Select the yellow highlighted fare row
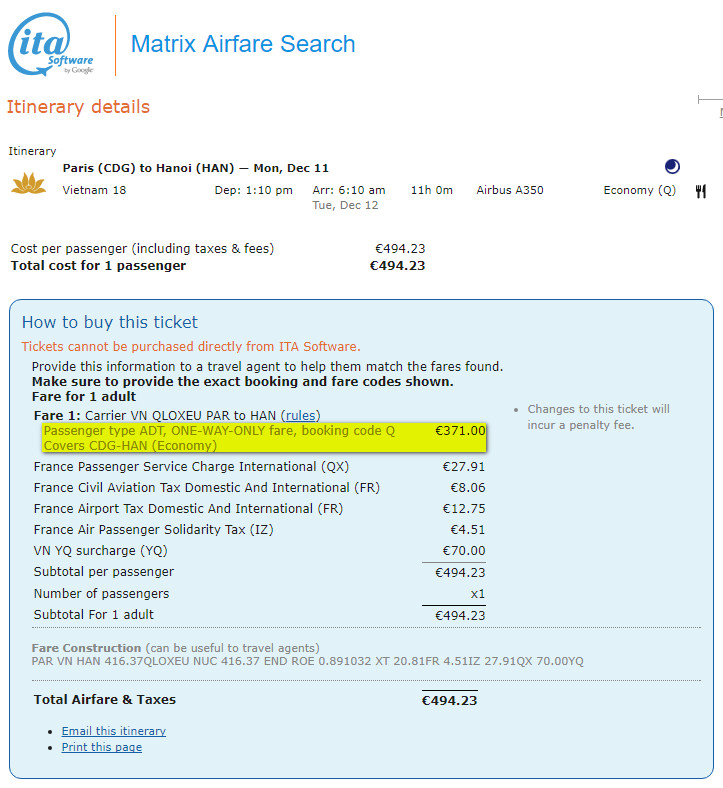Image resolution: width=723 pixels, height=788 pixels. click(264, 437)
